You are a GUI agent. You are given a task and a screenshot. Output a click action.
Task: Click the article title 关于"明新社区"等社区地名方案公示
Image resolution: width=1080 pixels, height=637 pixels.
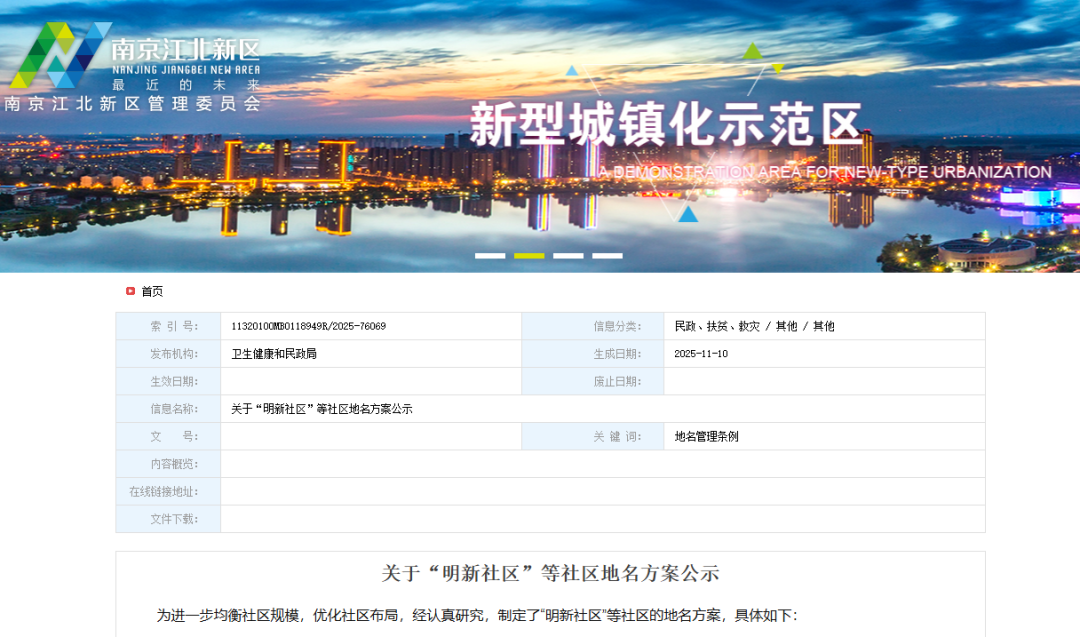pyautogui.click(x=550, y=574)
